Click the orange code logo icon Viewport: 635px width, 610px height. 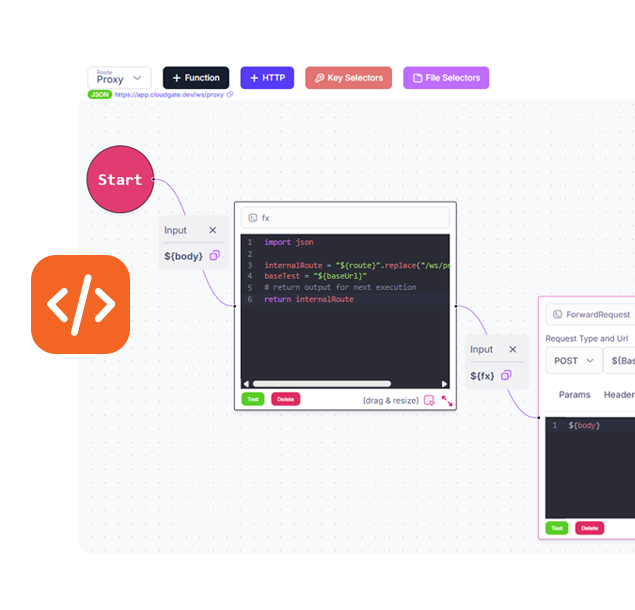81,305
